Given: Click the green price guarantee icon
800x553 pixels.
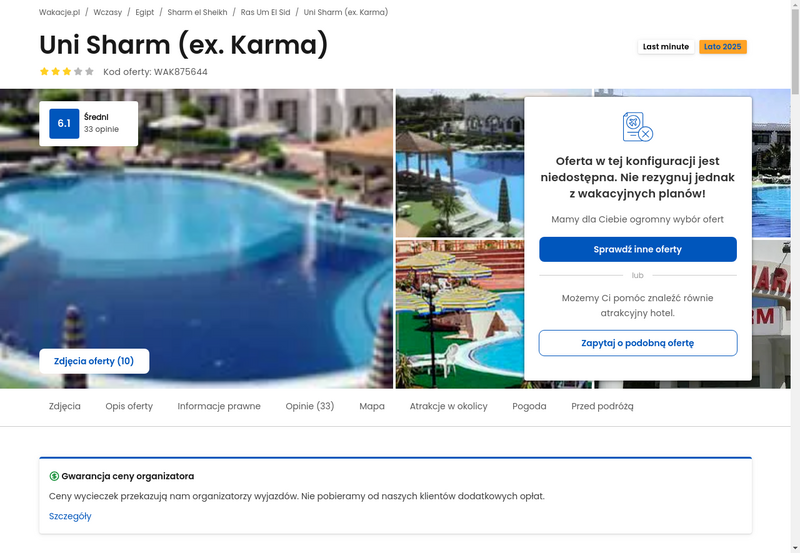Looking at the screenshot, I should coord(54,476).
